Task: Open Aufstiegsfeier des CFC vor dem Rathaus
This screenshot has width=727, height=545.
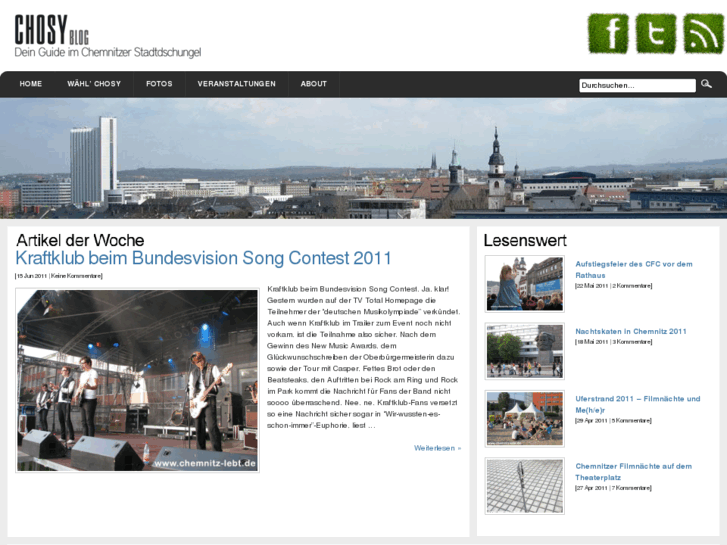Action: point(634,269)
